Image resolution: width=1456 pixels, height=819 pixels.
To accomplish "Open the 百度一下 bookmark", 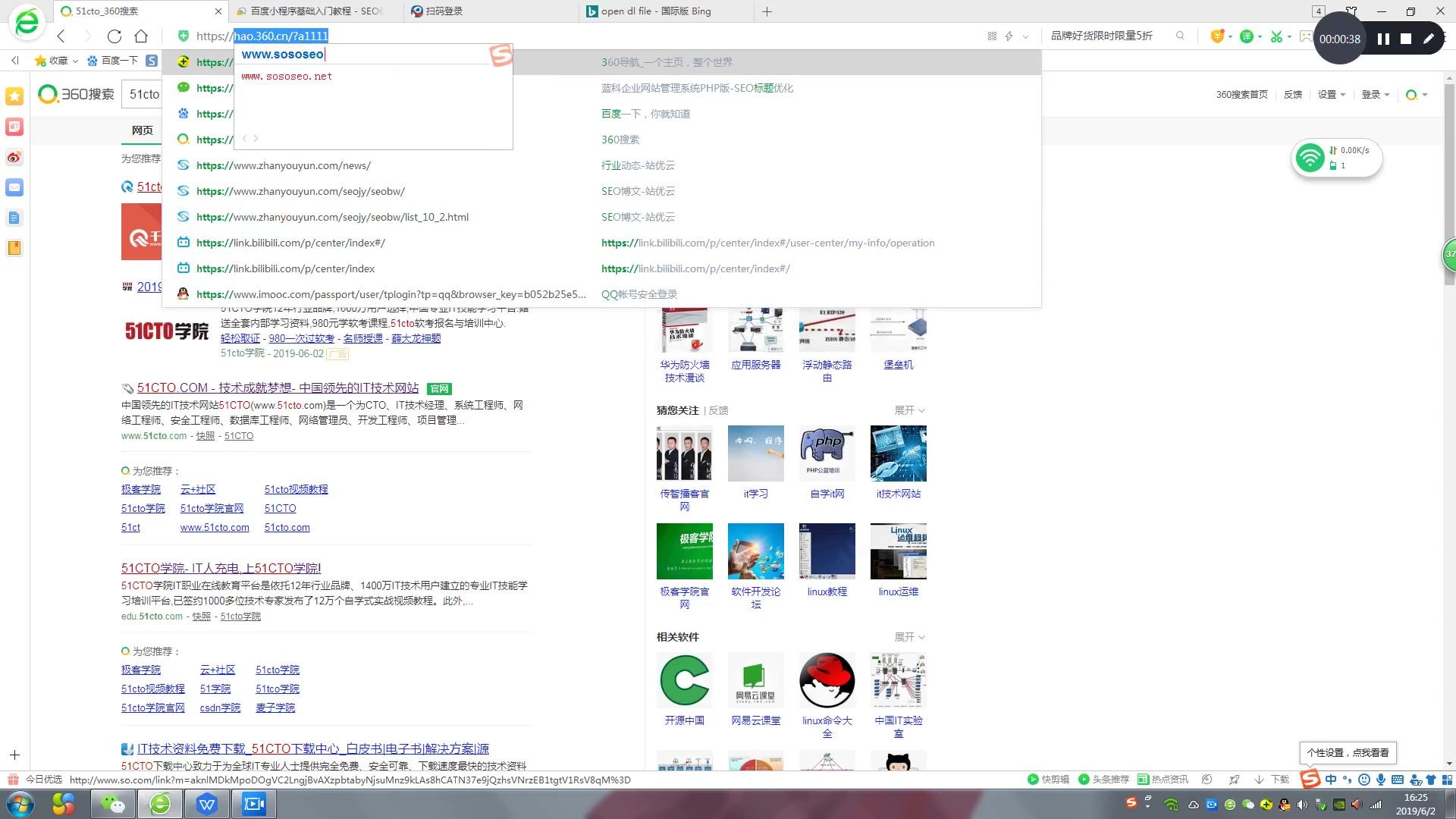I will pyautogui.click(x=112, y=61).
